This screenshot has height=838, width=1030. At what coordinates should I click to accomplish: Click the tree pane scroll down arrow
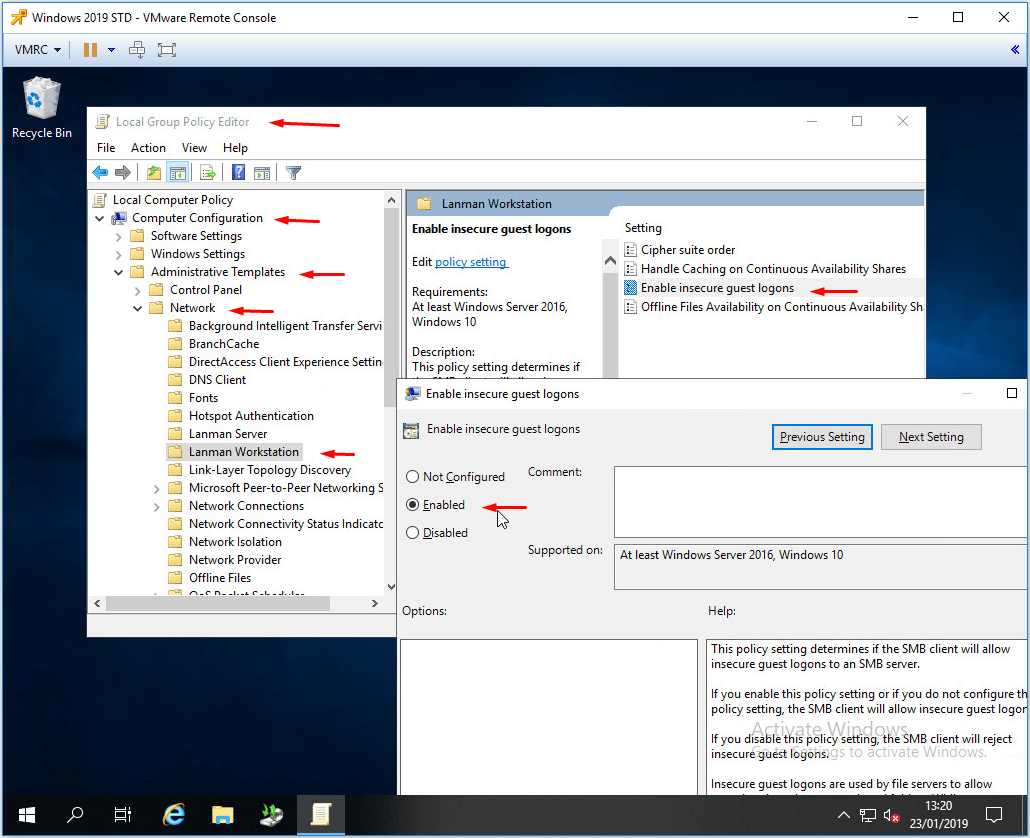click(391, 586)
